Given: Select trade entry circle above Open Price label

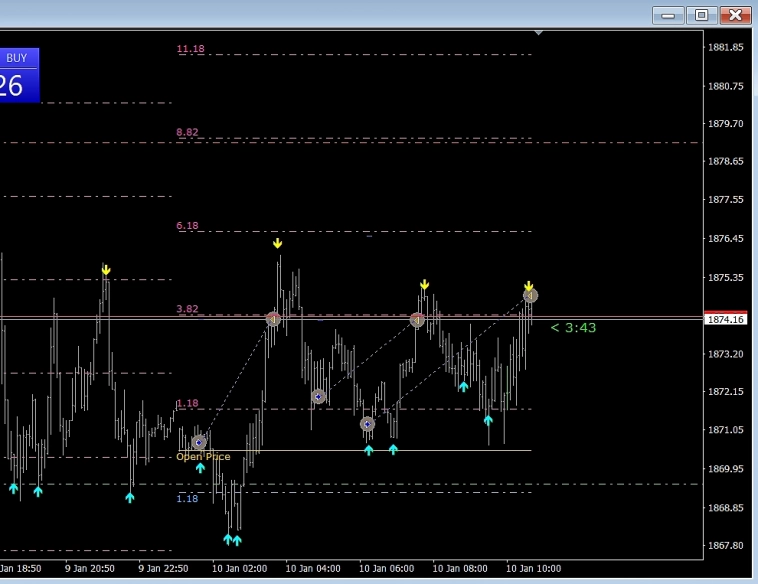Looking at the screenshot, I should point(199,442).
